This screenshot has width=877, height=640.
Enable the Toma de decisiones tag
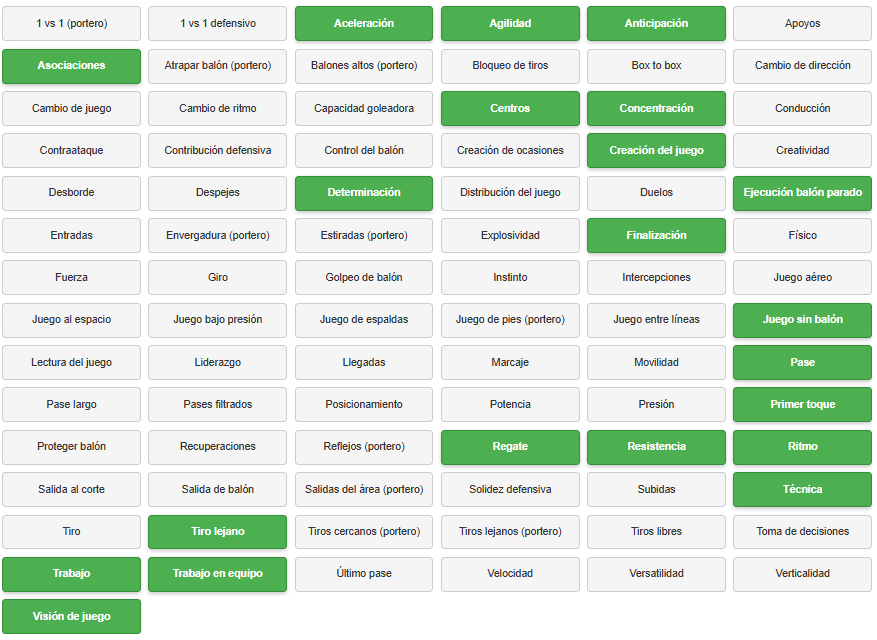(x=802, y=532)
